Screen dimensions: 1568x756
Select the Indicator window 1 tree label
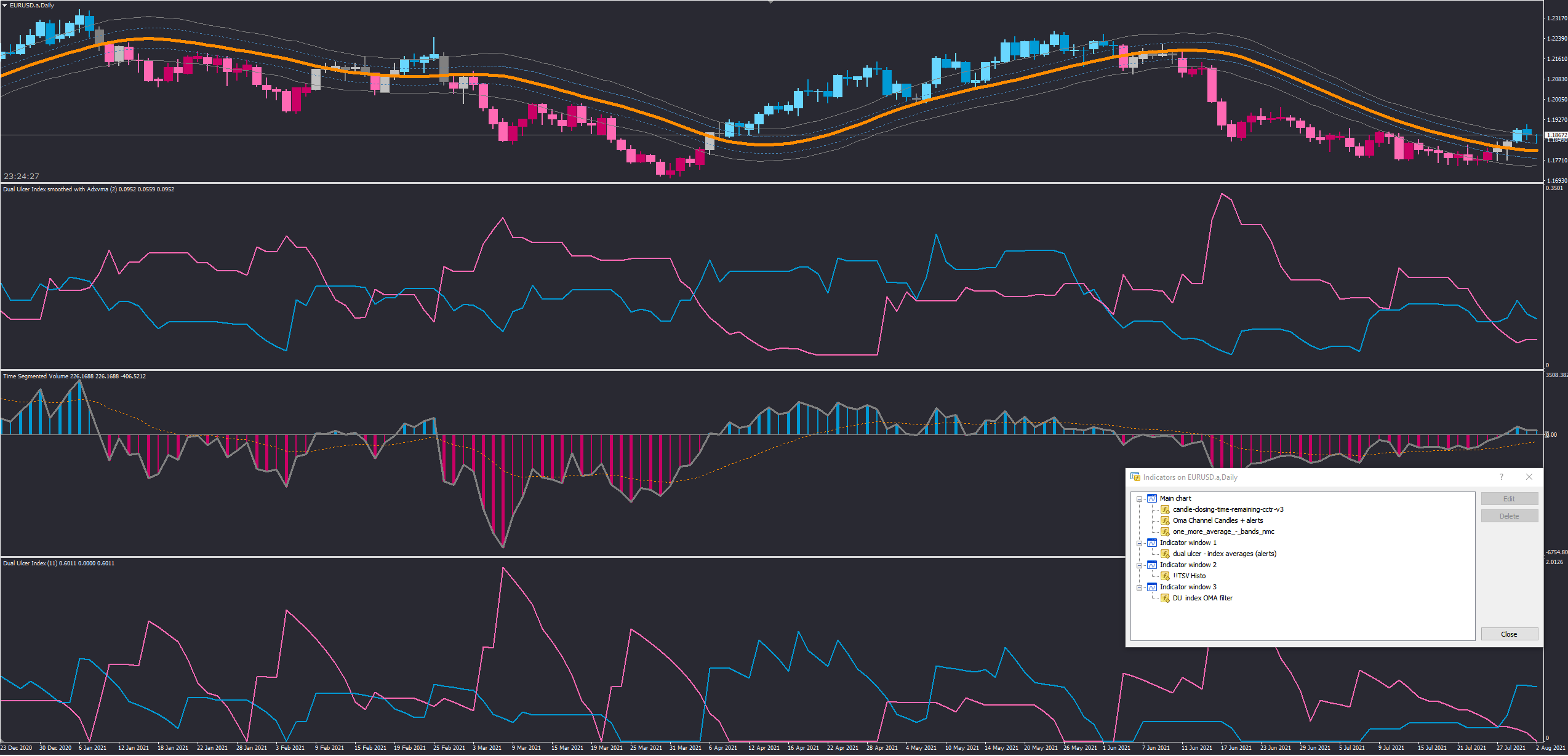pos(1188,543)
